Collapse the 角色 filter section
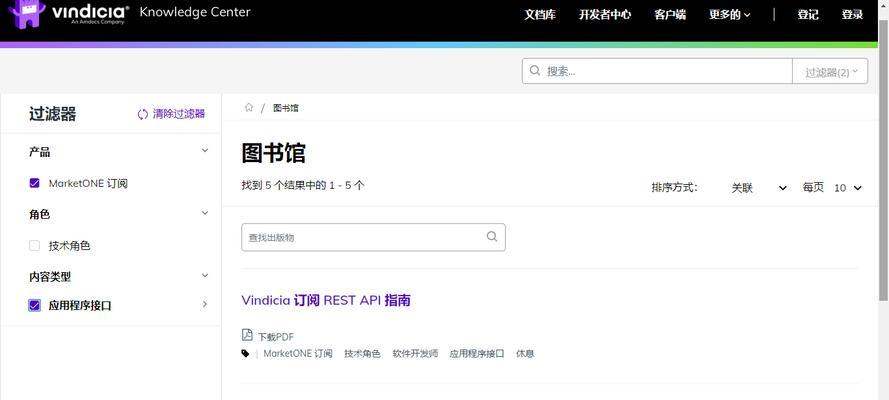Screen dimensions: 889x400 point(205,214)
